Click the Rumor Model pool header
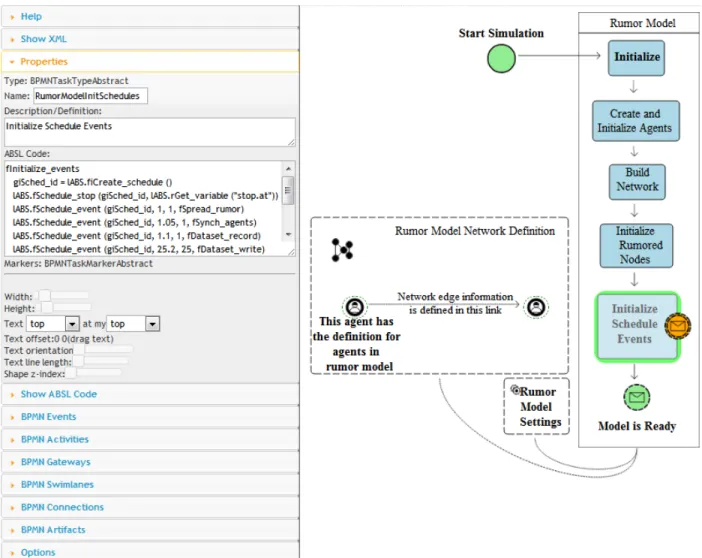 638,23
